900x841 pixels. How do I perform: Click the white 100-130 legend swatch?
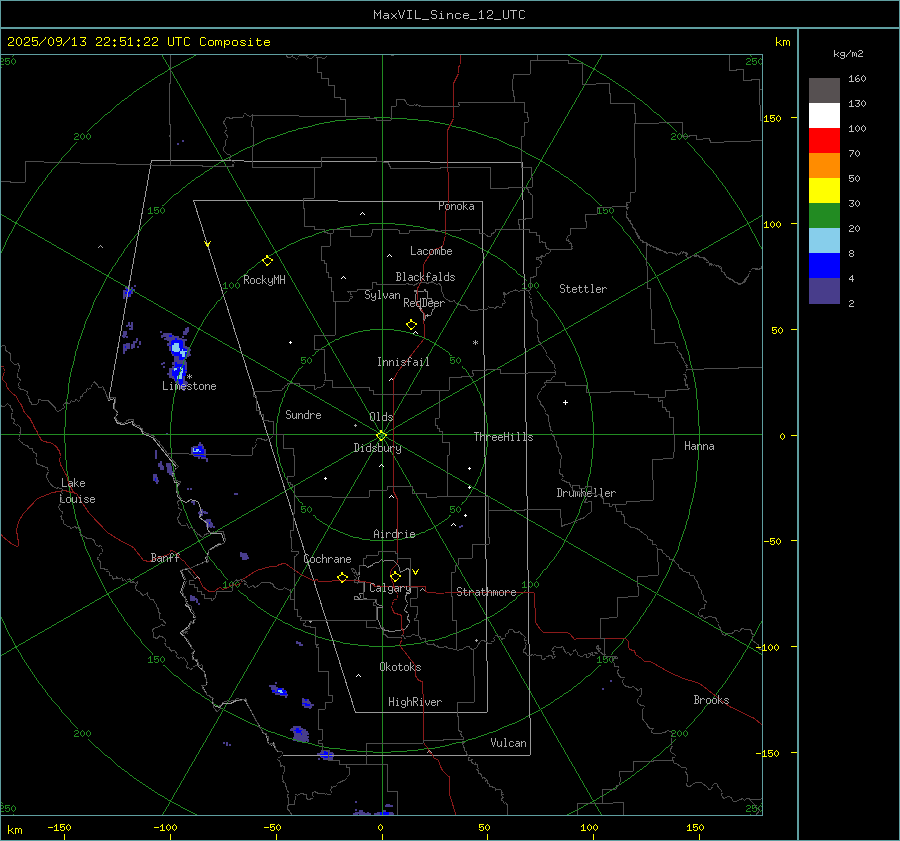pyautogui.click(x=824, y=115)
